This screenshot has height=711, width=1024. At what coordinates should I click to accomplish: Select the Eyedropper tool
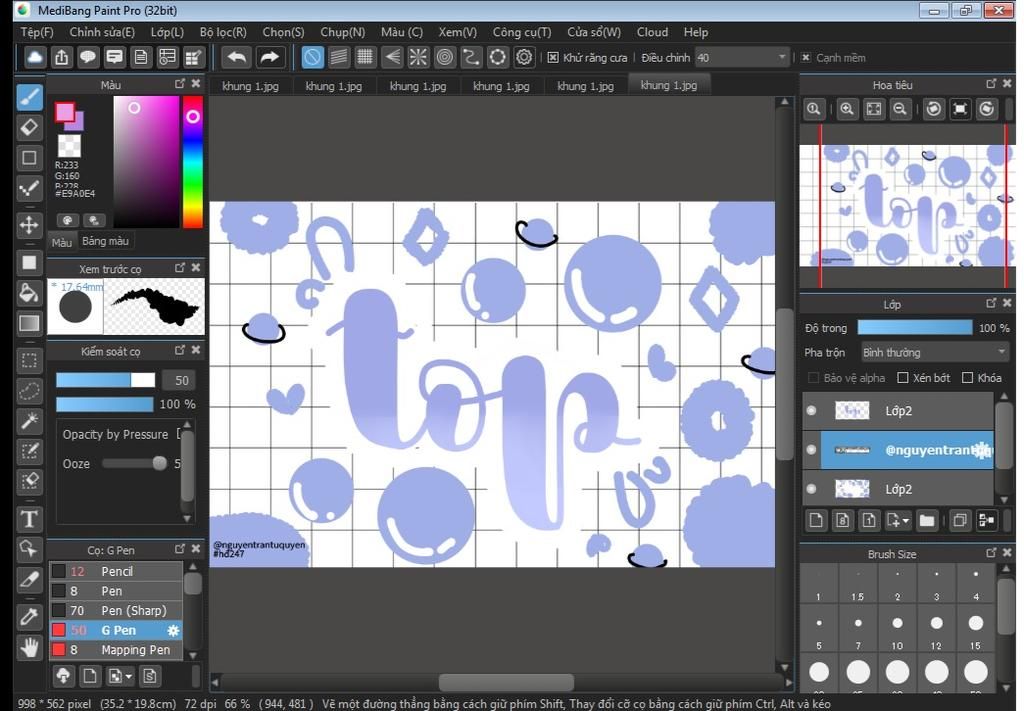pyautogui.click(x=29, y=616)
